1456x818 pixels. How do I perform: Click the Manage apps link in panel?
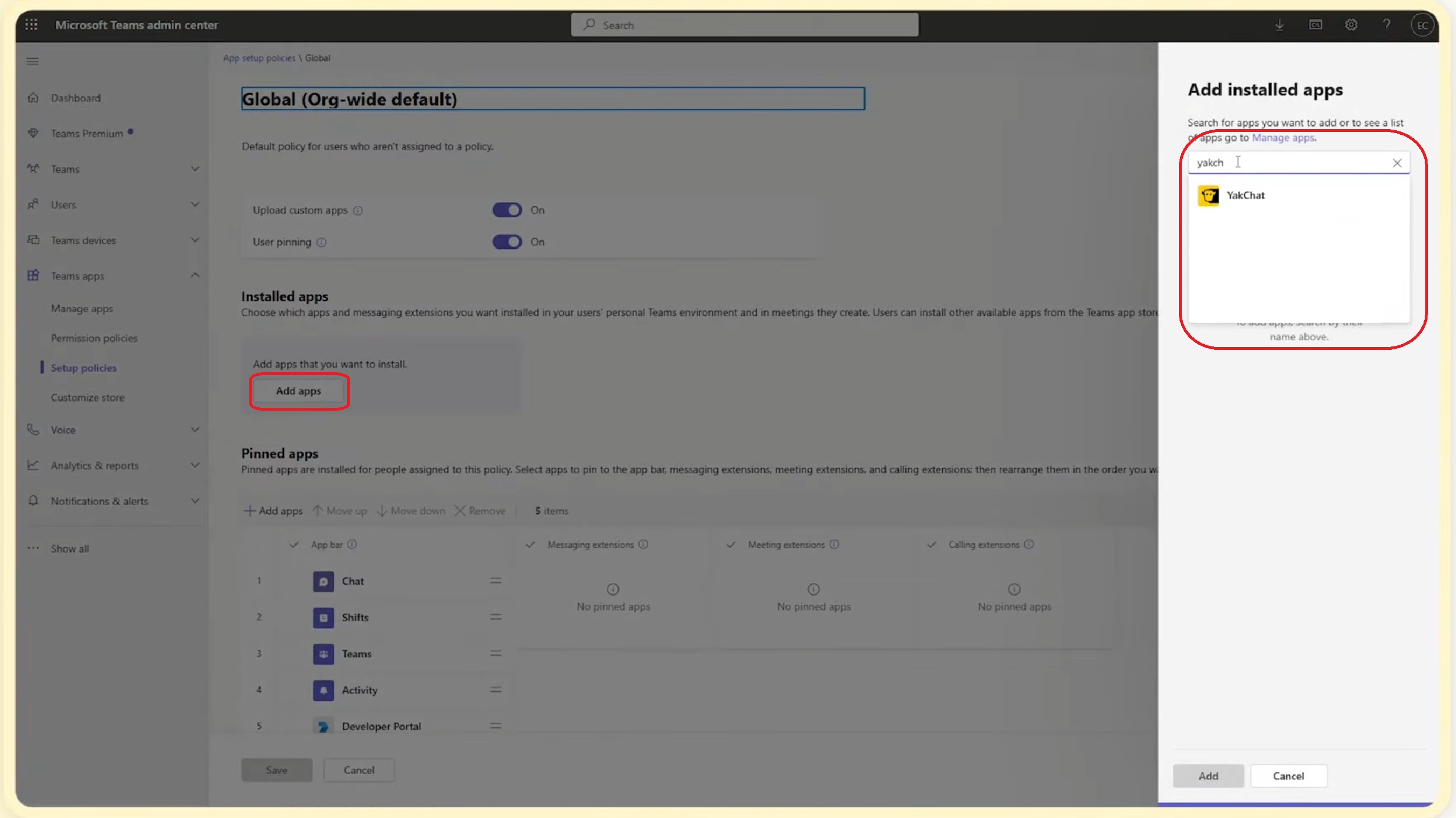click(x=1283, y=138)
